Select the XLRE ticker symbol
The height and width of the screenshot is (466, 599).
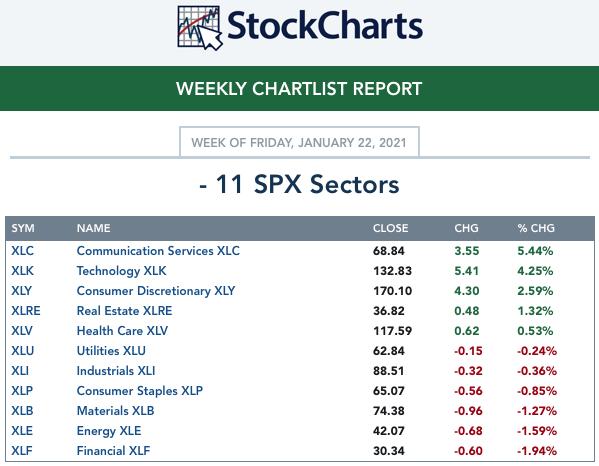coord(26,311)
